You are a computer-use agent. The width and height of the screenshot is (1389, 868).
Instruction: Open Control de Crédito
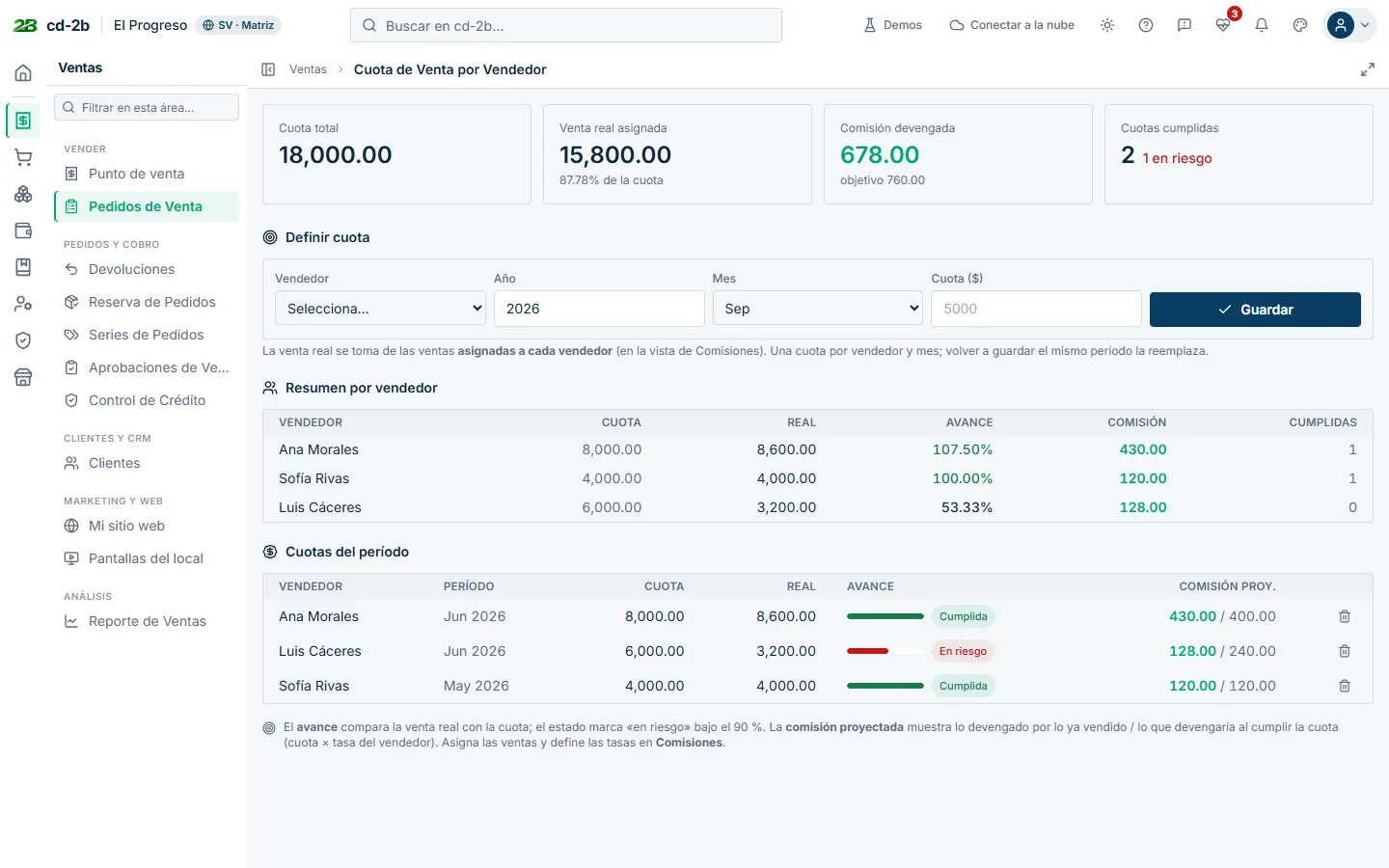point(147,400)
